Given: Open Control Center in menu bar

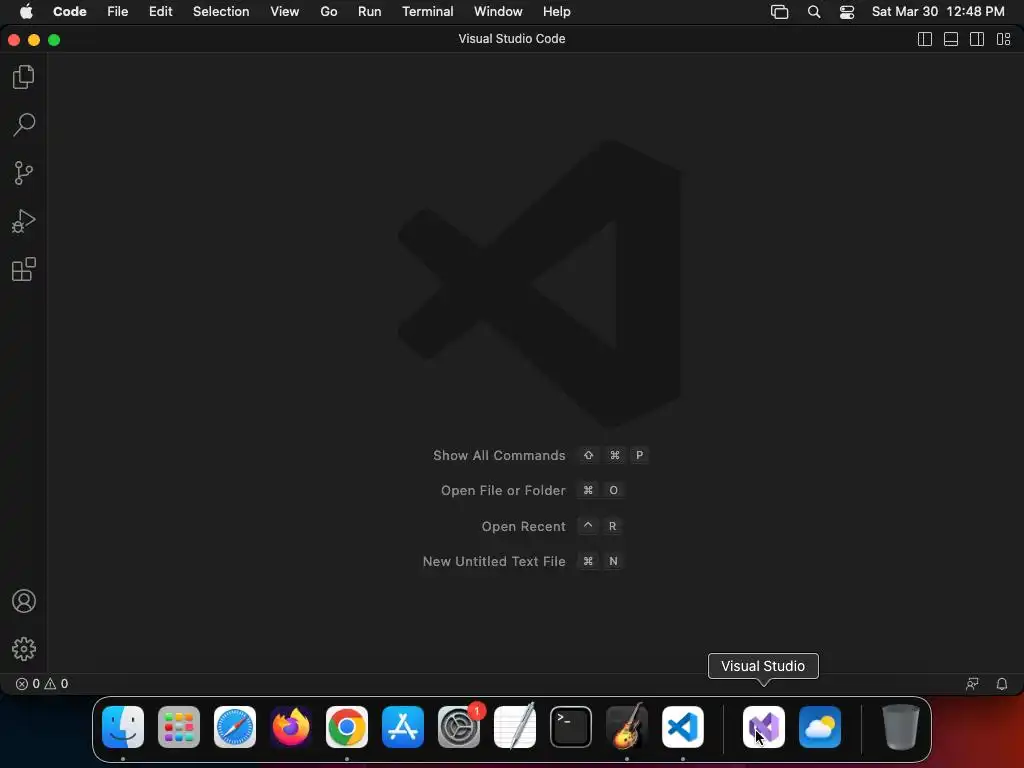Looking at the screenshot, I should pyautogui.click(x=847, y=12).
